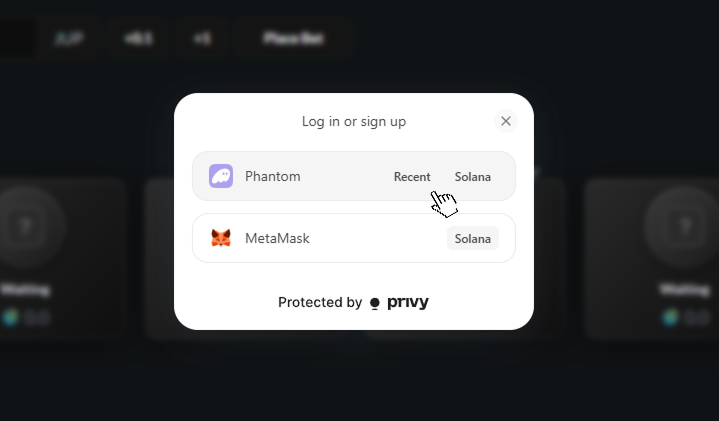Click the globe token icon at bottom left
The height and width of the screenshot is (421, 719).
(11, 317)
